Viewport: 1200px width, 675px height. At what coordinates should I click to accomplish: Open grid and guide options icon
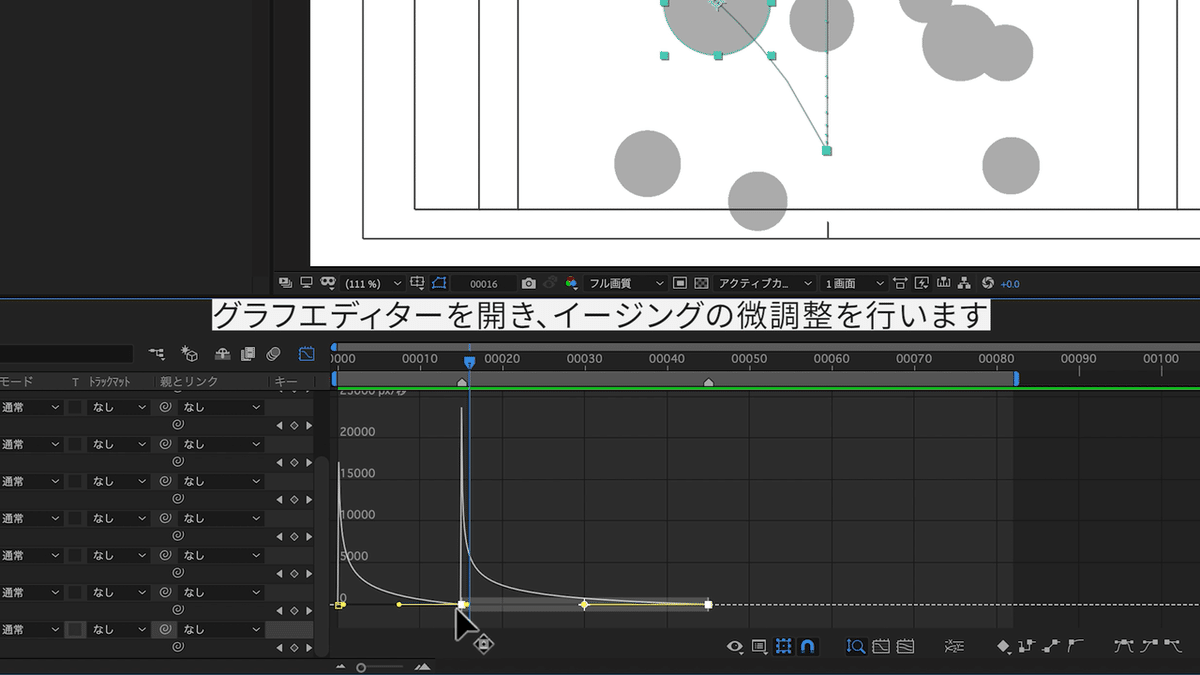coord(418,284)
